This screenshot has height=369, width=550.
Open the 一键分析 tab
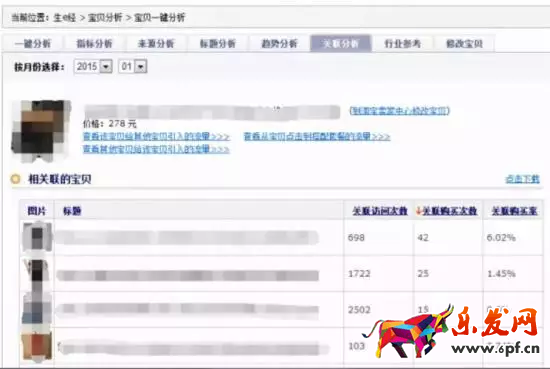(33, 43)
